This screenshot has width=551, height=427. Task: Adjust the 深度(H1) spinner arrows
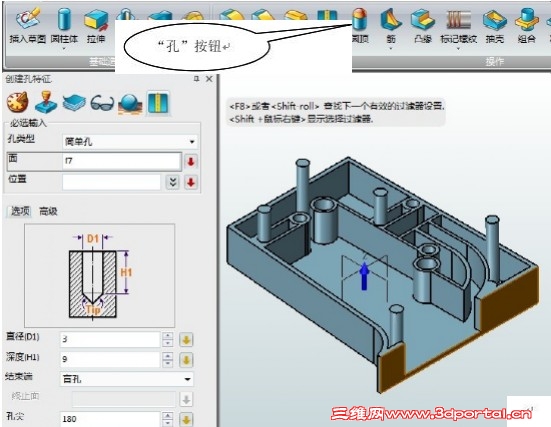[168, 360]
